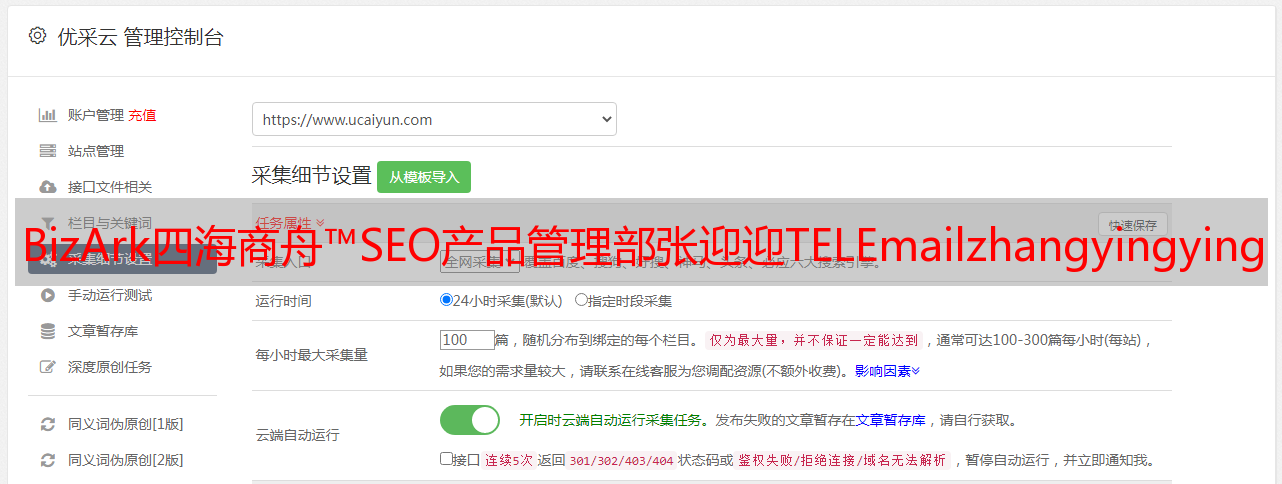The height and width of the screenshot is (484, 1282).
Task: Select the 指定时段采集 radio option
Action: (x=581, y=300)
